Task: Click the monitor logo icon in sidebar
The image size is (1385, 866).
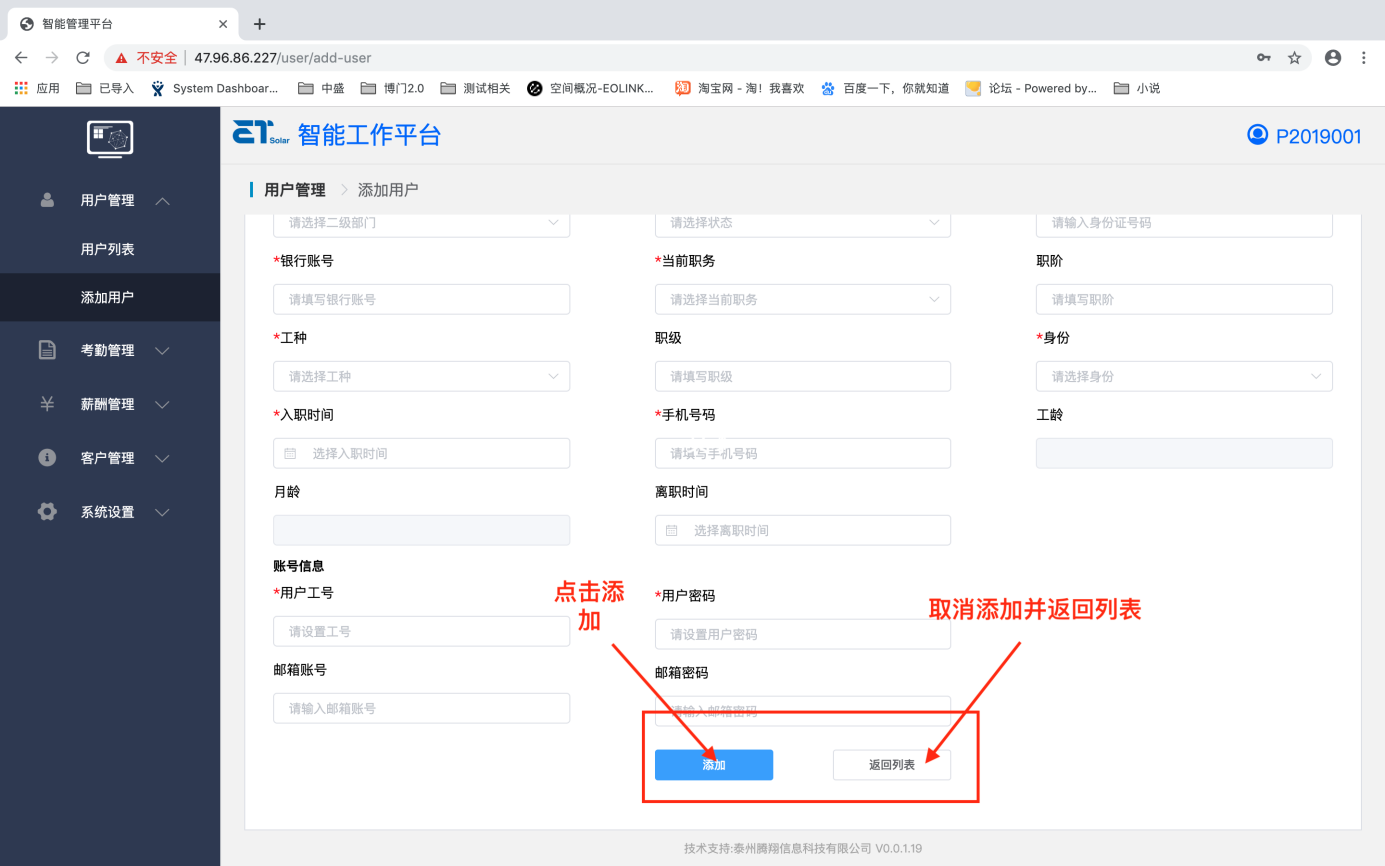Action: point(110,138)
